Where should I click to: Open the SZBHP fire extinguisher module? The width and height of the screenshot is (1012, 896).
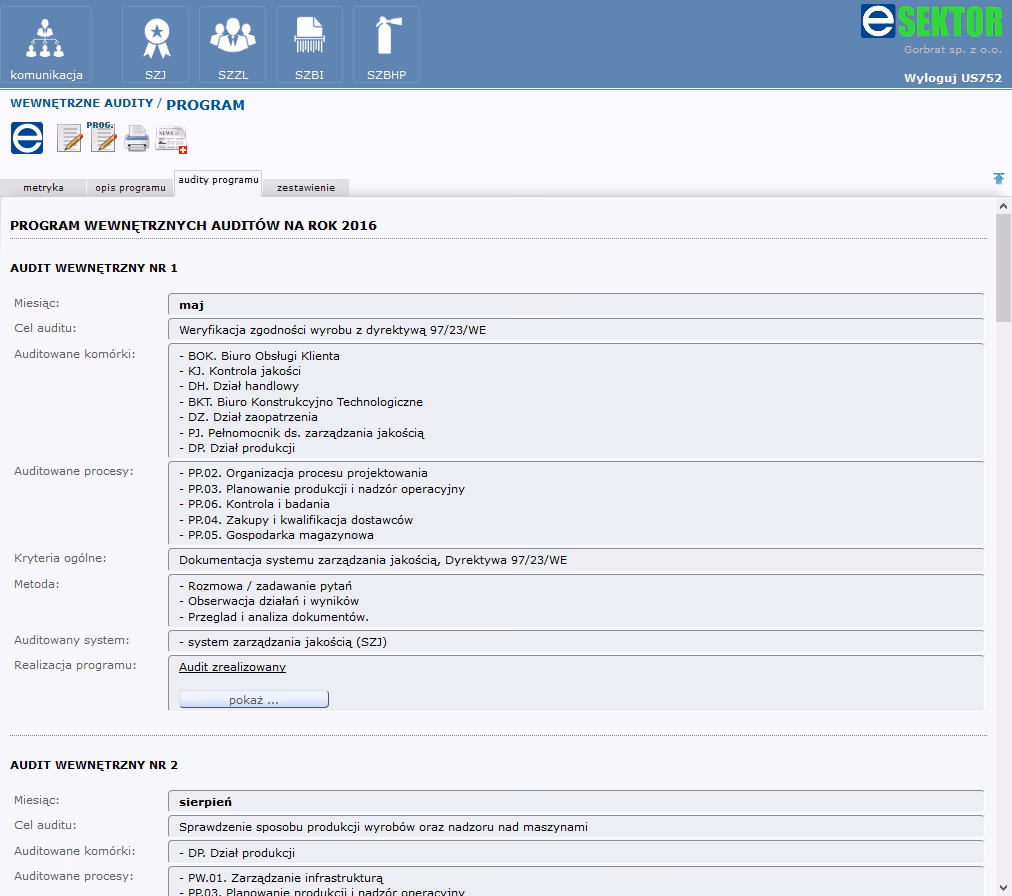point(386,45)
